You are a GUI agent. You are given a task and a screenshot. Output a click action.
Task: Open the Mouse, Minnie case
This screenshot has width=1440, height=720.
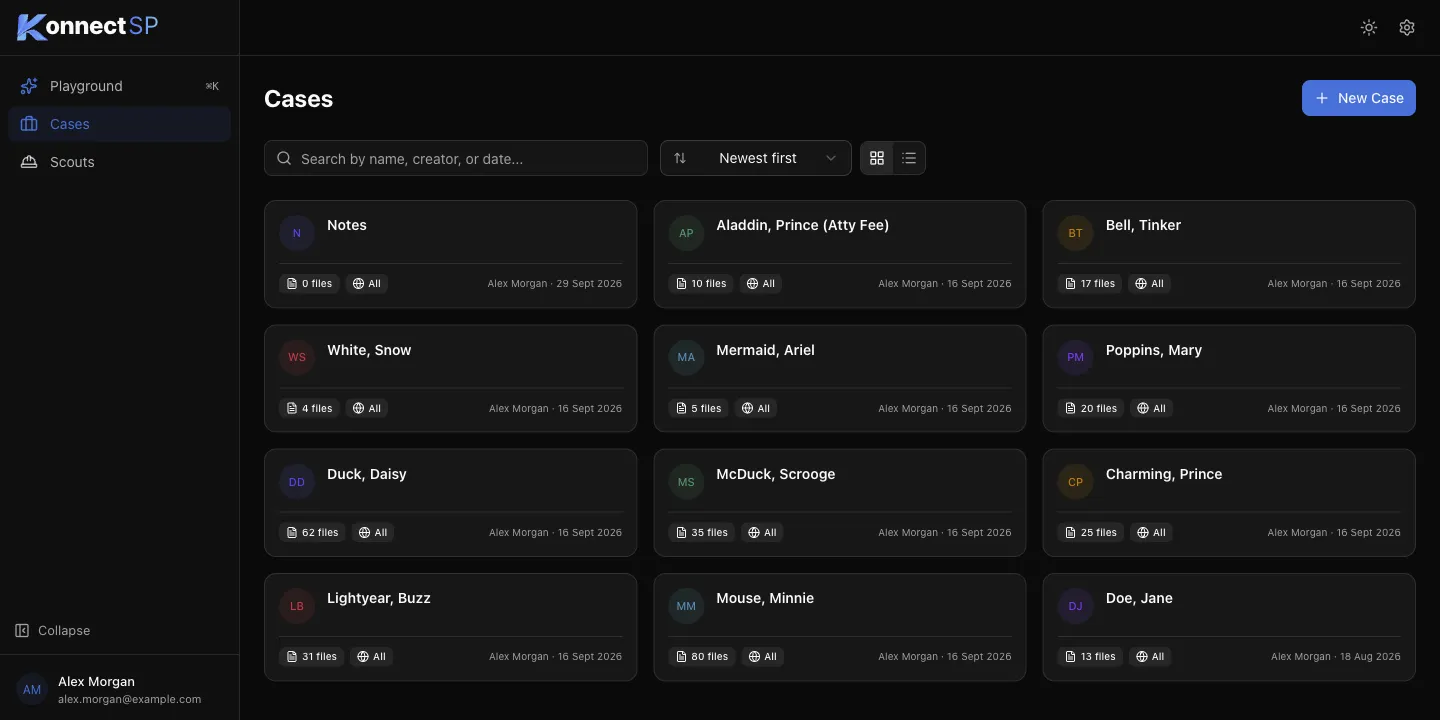[840, 627]
